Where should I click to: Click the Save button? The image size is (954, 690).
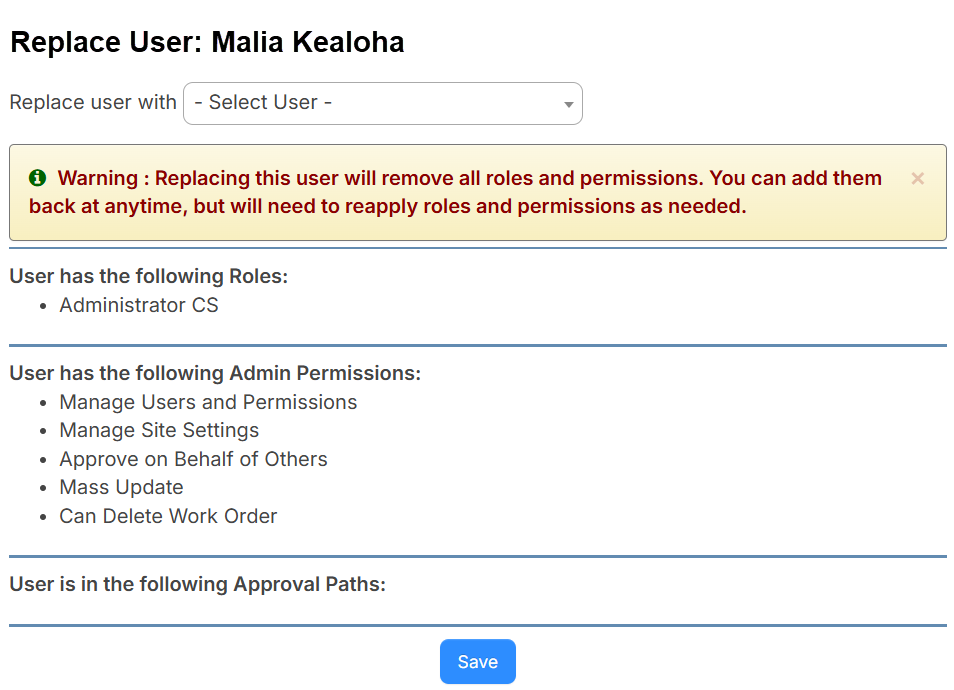coord(477,661)
